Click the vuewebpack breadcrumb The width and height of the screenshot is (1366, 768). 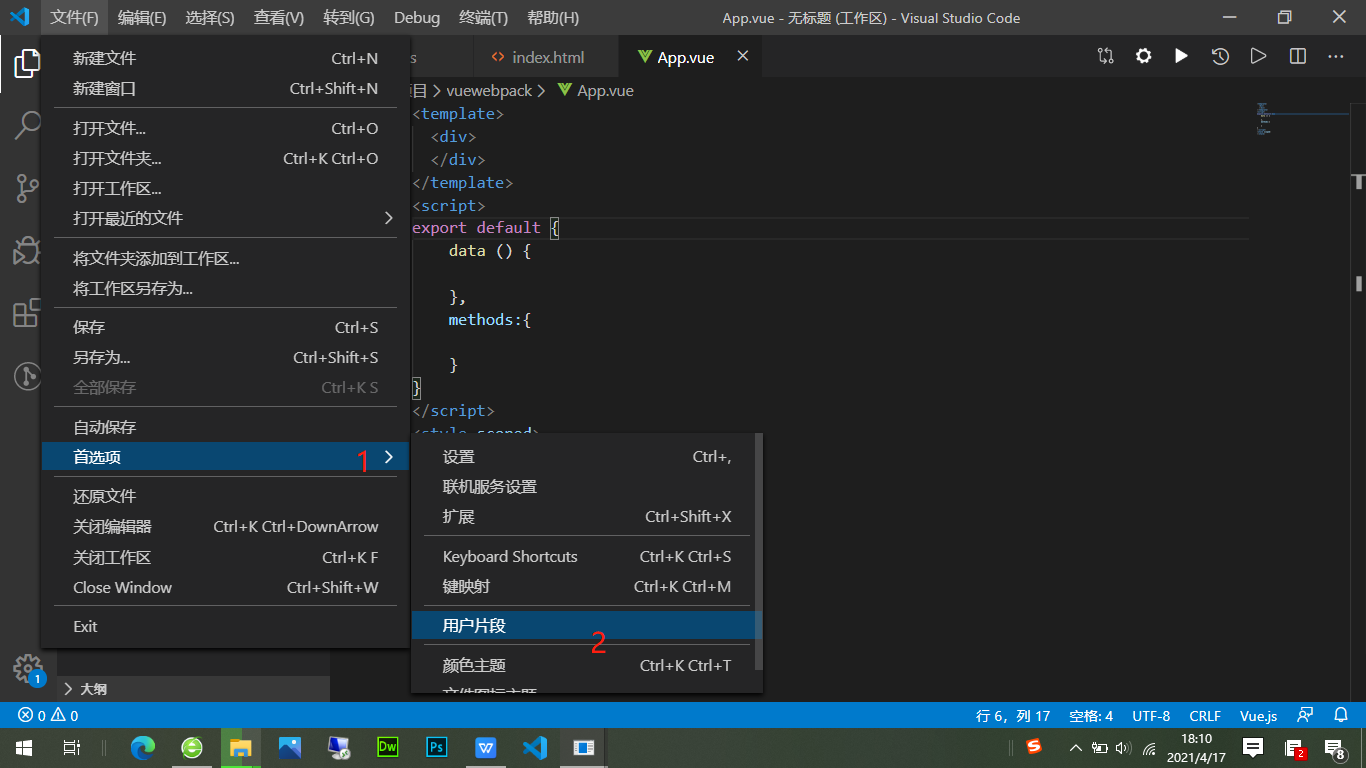pyautogui.click(x=489, y=90)
